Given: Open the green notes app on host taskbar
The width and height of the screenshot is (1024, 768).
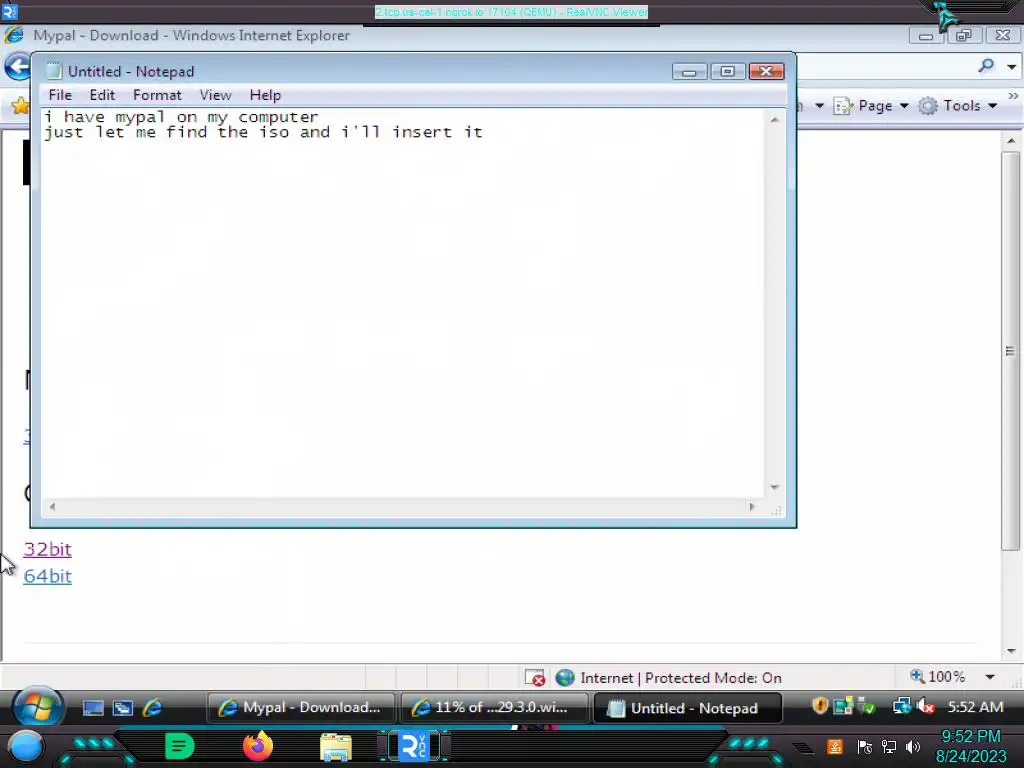Looking at the screenshot, I should coord(179,746).
